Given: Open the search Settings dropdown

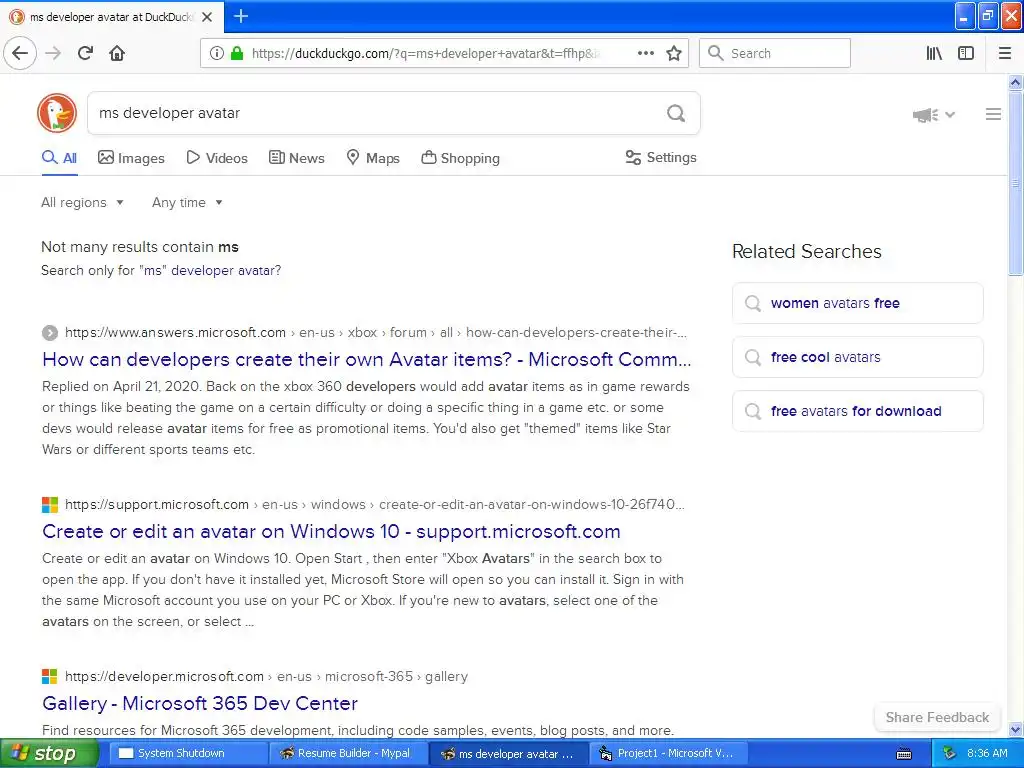Looking at the screenshot, I should [661, 157].
